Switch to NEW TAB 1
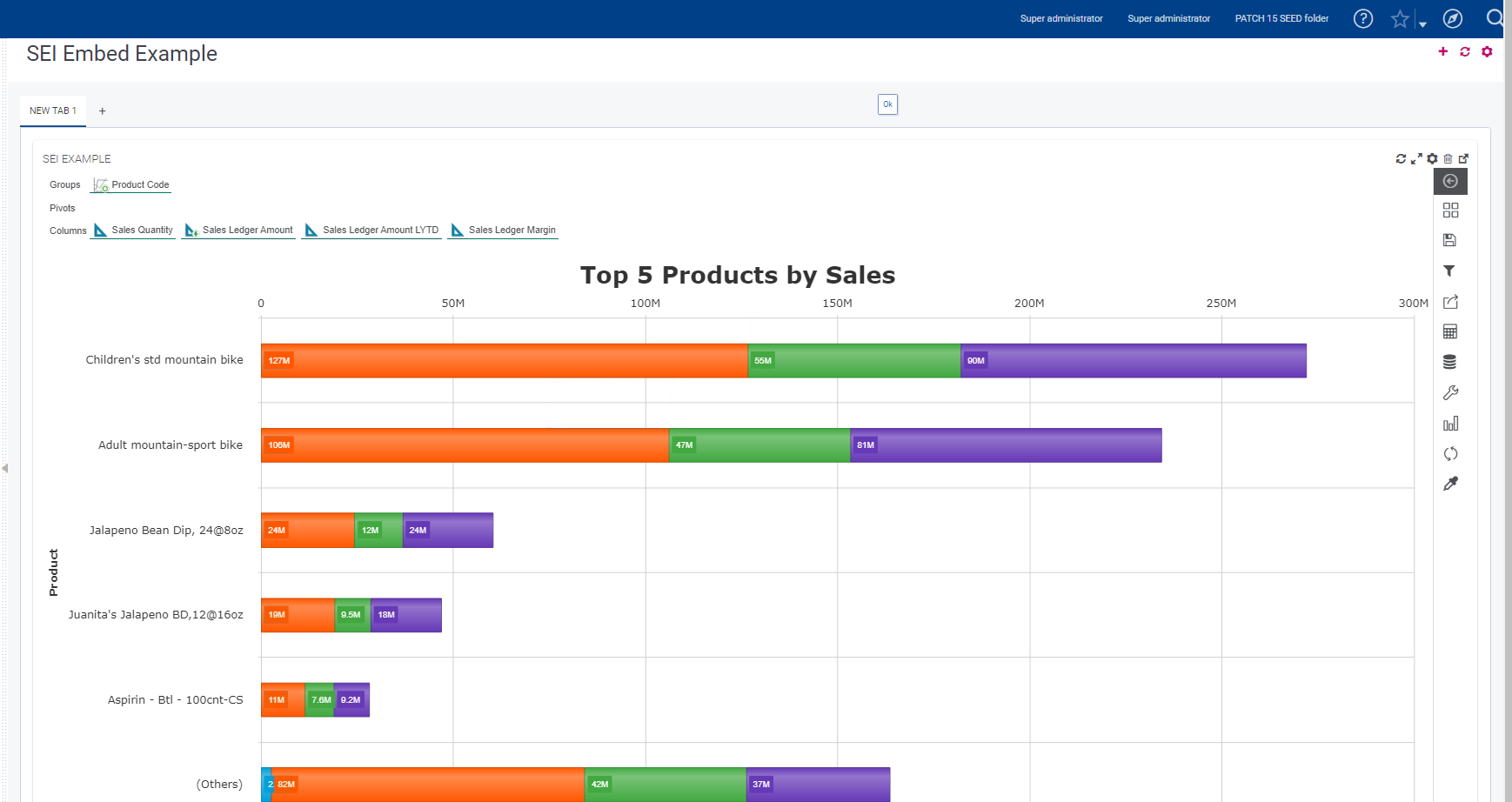This screenshot has height=802, width=1512. [53, 110]
